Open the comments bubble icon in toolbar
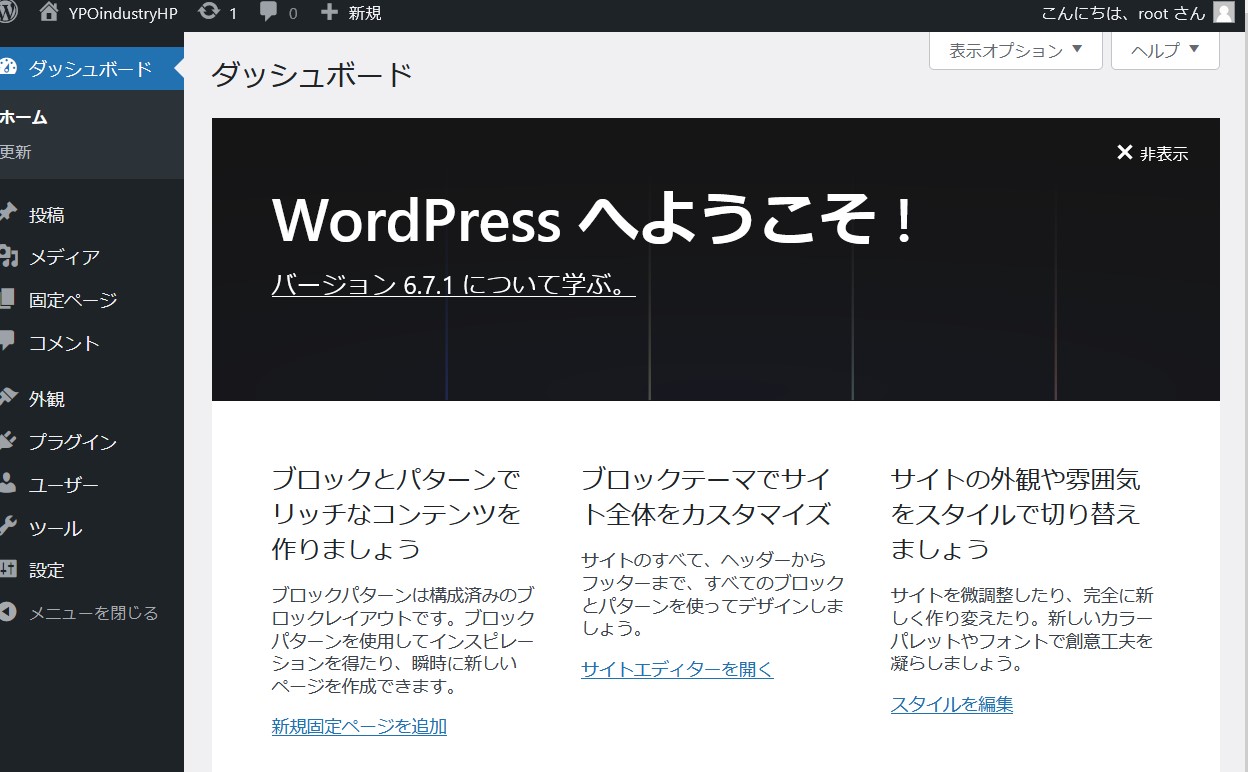1248x772 pixels. 268,13
